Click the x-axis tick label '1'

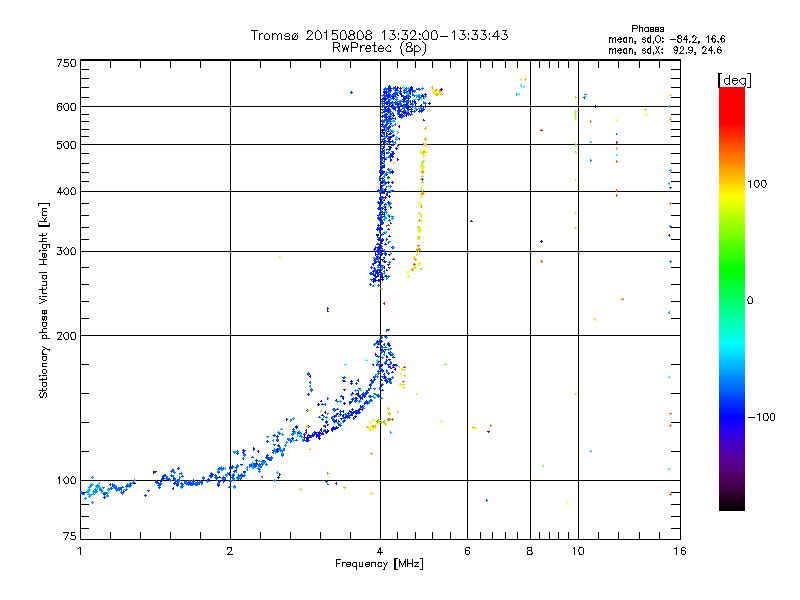tap(80, 551)
